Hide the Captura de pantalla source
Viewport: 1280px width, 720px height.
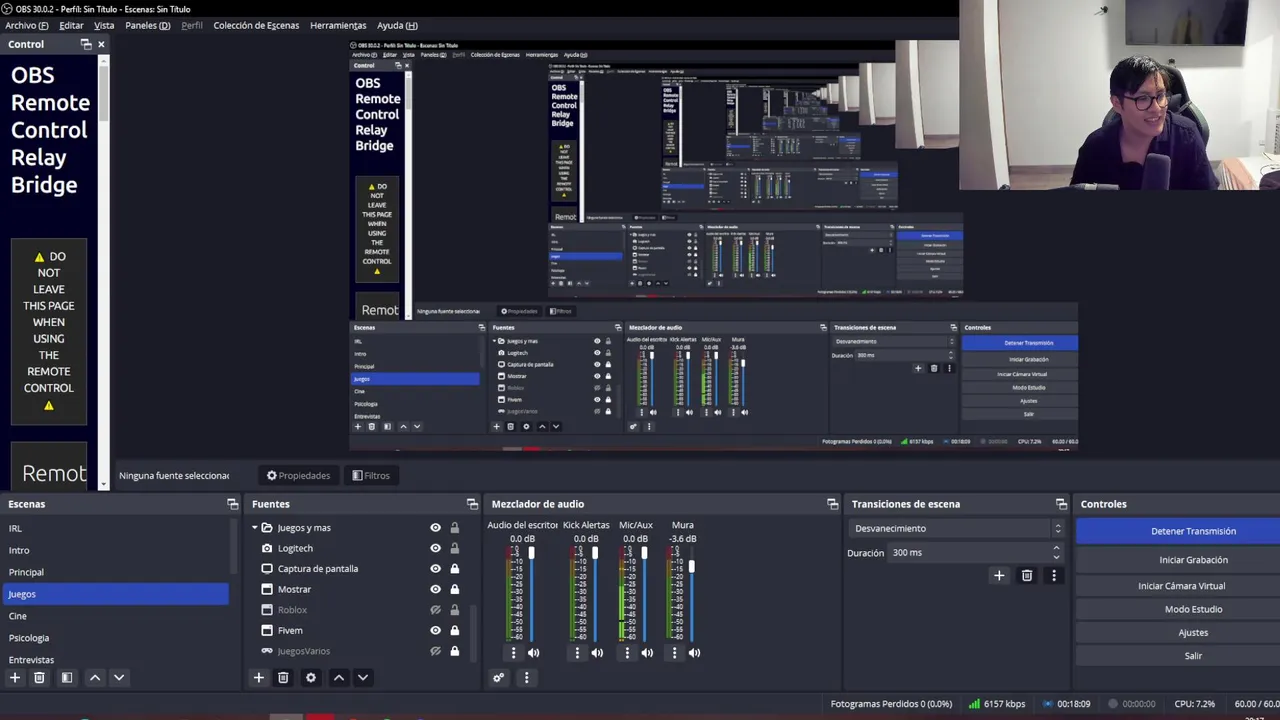pyautogui.click(x=435, y=569)
